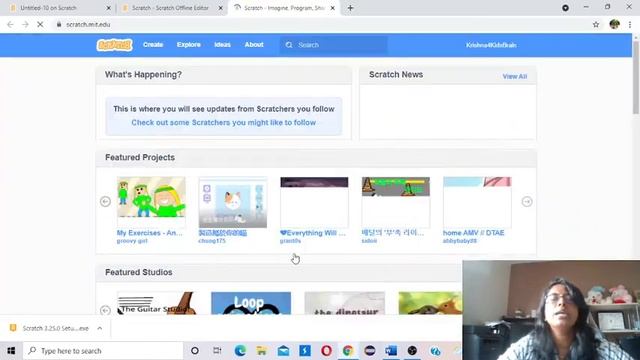640x360 pixels.
Task: Show previous Featured Projects with the left arrow
Action: tap(105, 202)
